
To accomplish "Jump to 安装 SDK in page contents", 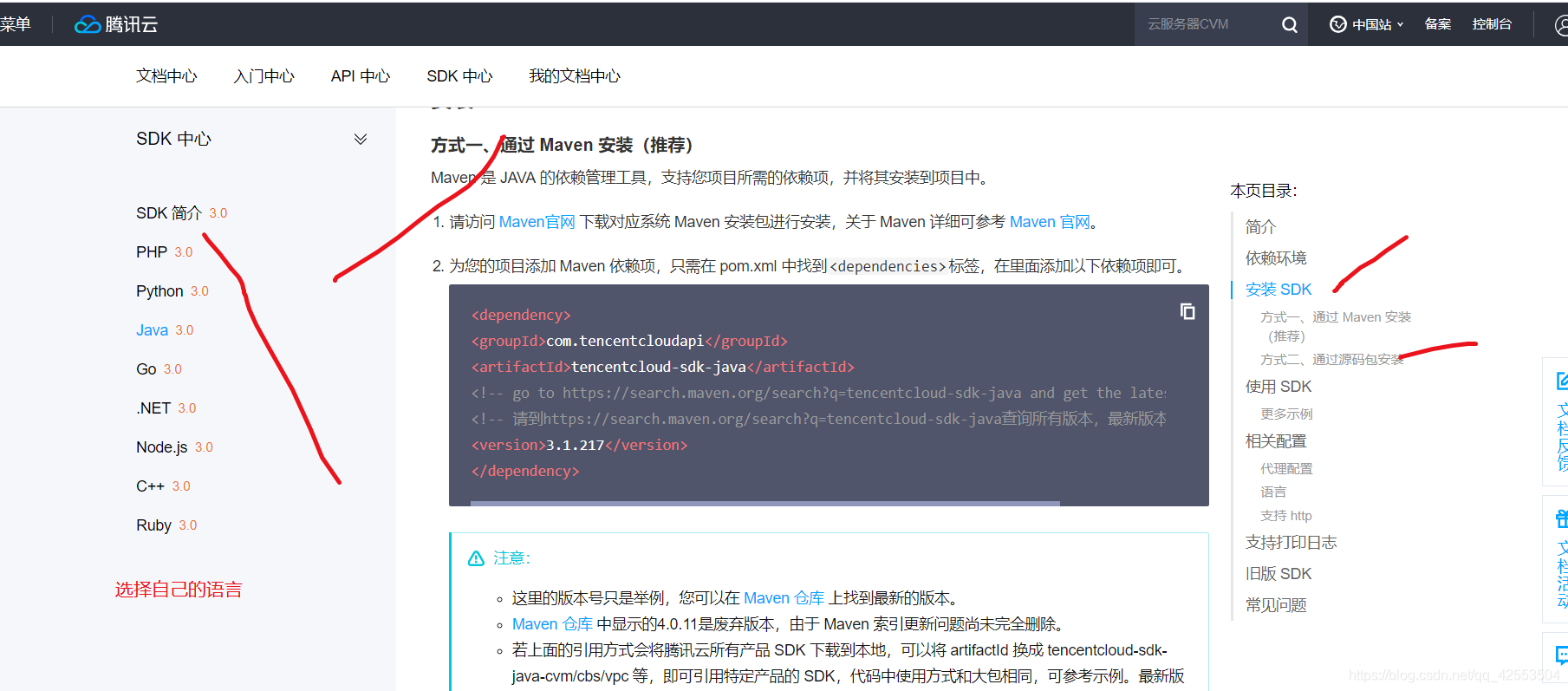I will point(1278,290).
